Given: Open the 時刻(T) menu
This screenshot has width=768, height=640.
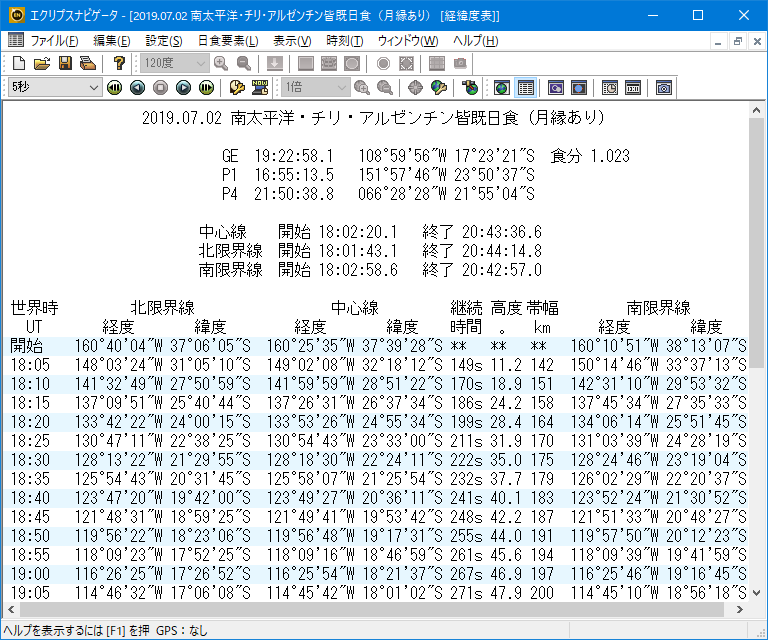Looking at the screenshot, I should (344, 41).
